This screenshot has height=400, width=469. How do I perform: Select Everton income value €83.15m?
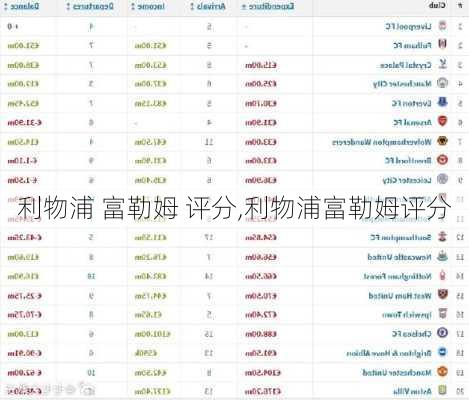[x=150, y=104]
